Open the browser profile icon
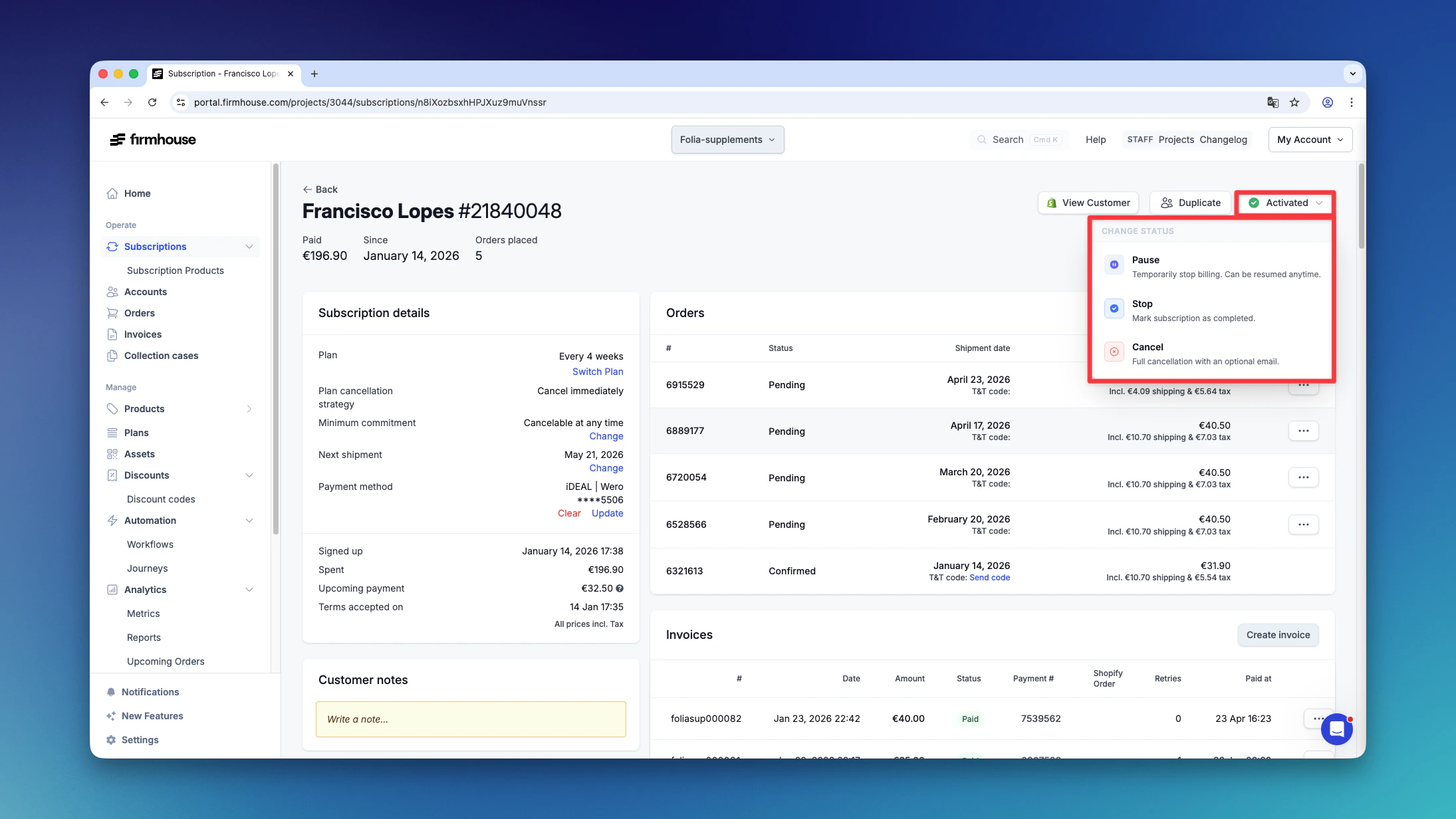Viewport: 1456px width, 819px height. (1328, 102)
